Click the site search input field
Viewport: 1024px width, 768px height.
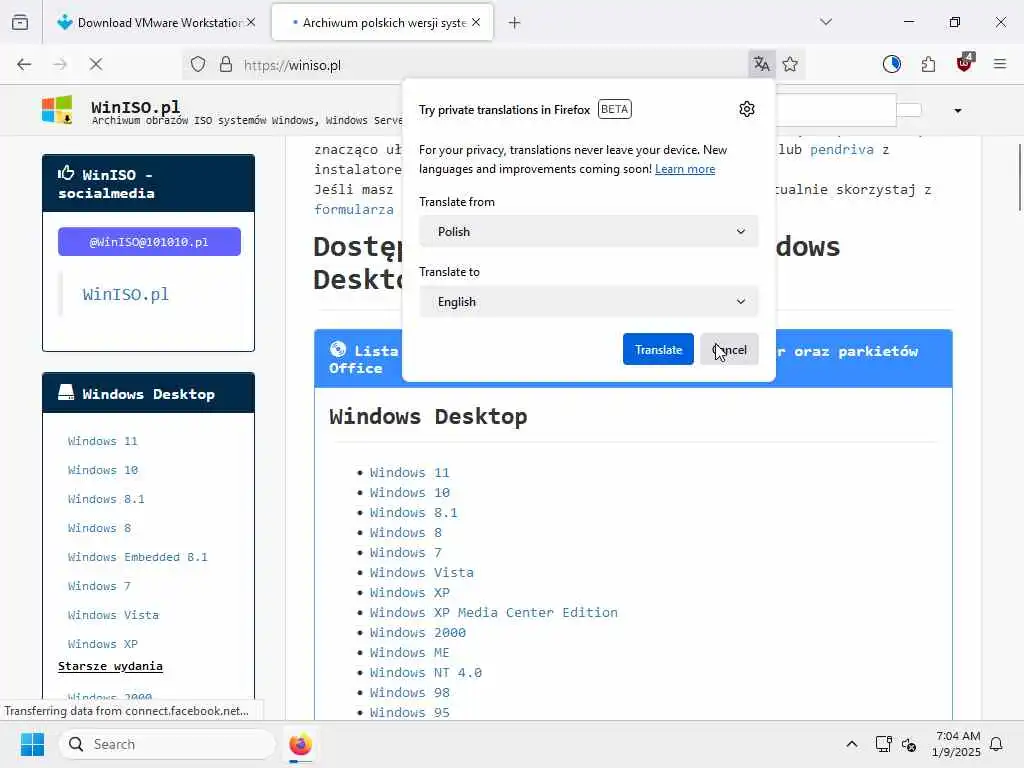(x=836, y=110)
